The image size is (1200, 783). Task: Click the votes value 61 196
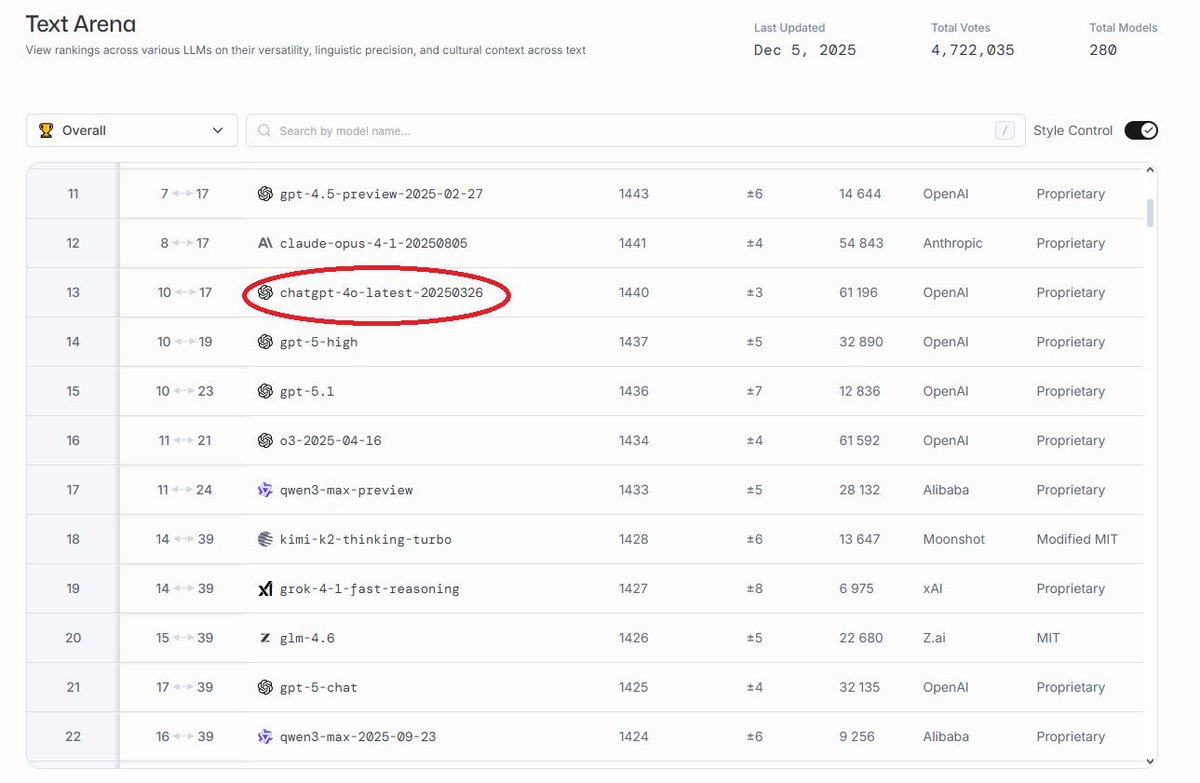click(859, 293)
